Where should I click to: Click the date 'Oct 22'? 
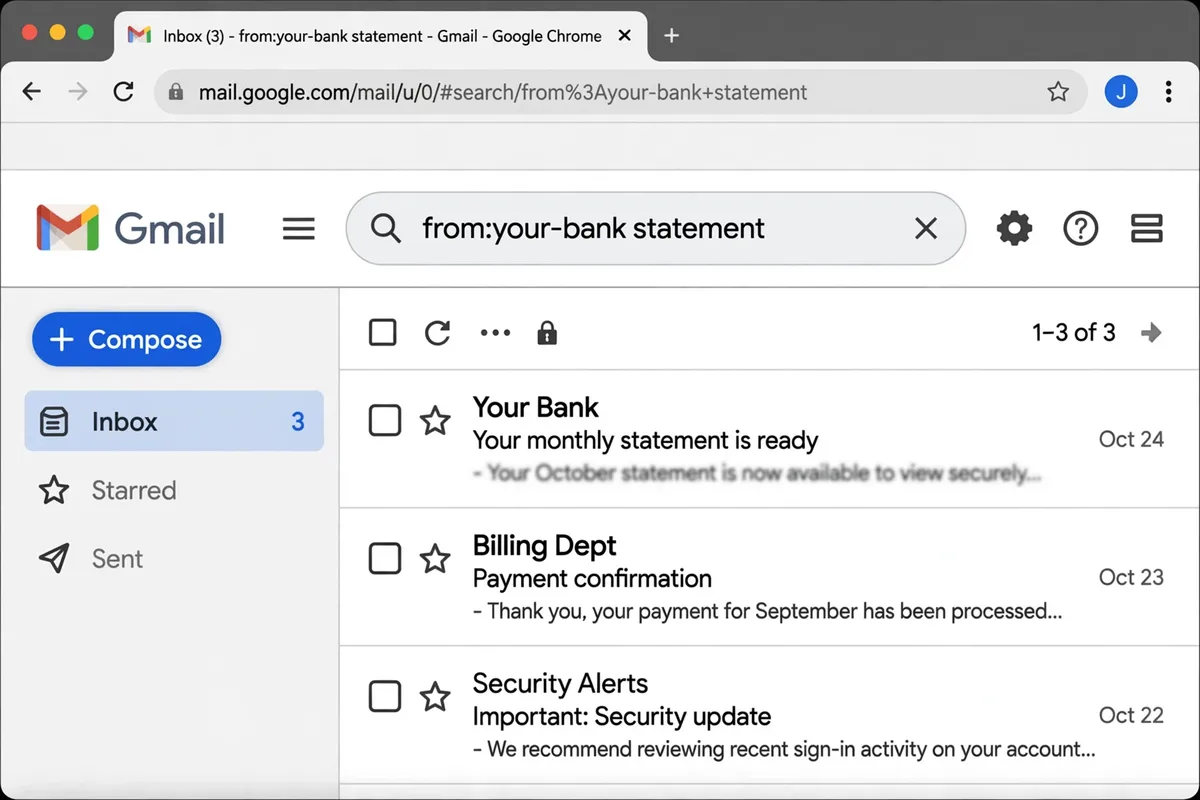pos(1131,715)
